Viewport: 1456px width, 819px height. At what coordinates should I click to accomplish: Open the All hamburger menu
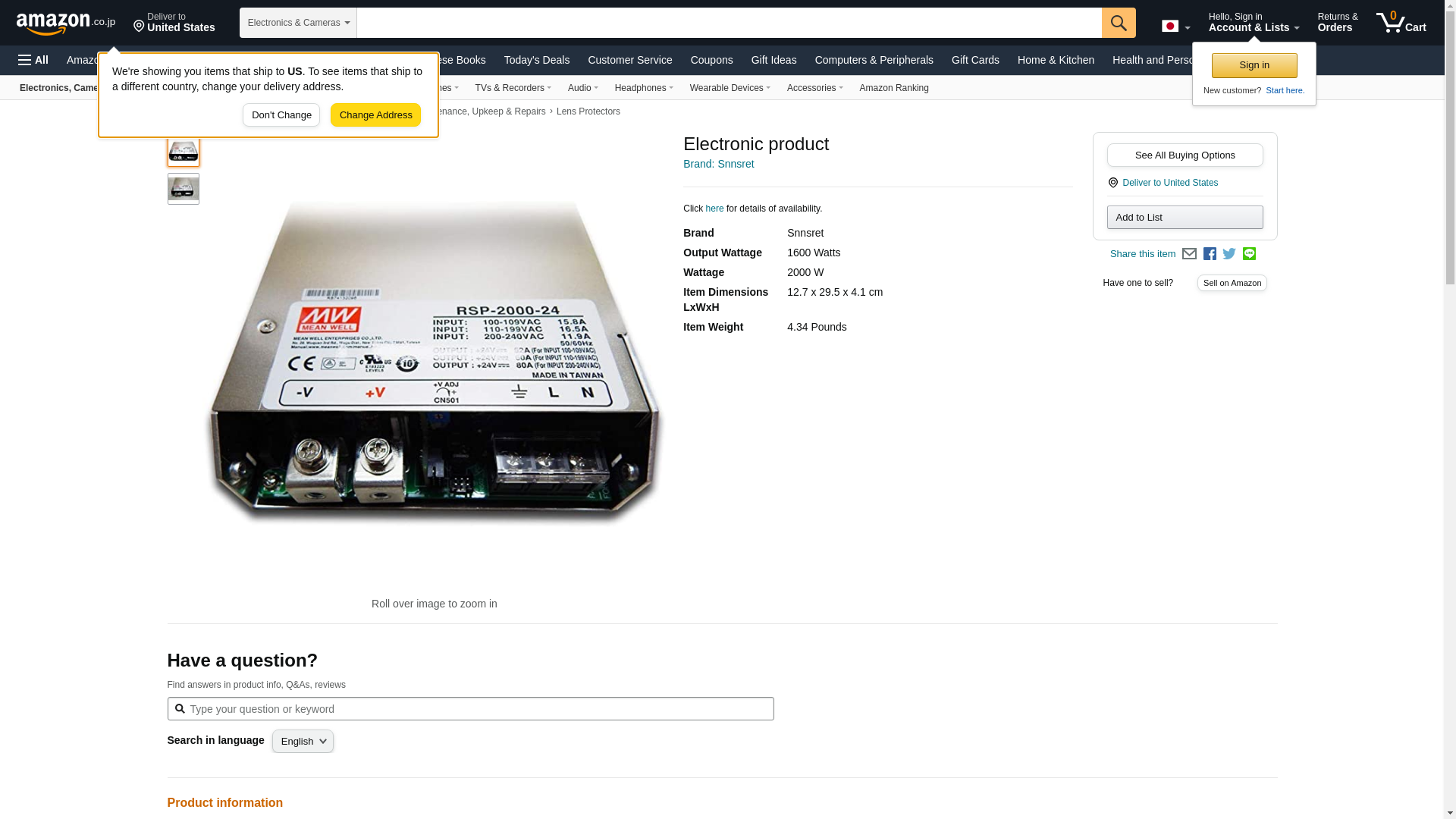pyautogui.click(x=33, y=60)
